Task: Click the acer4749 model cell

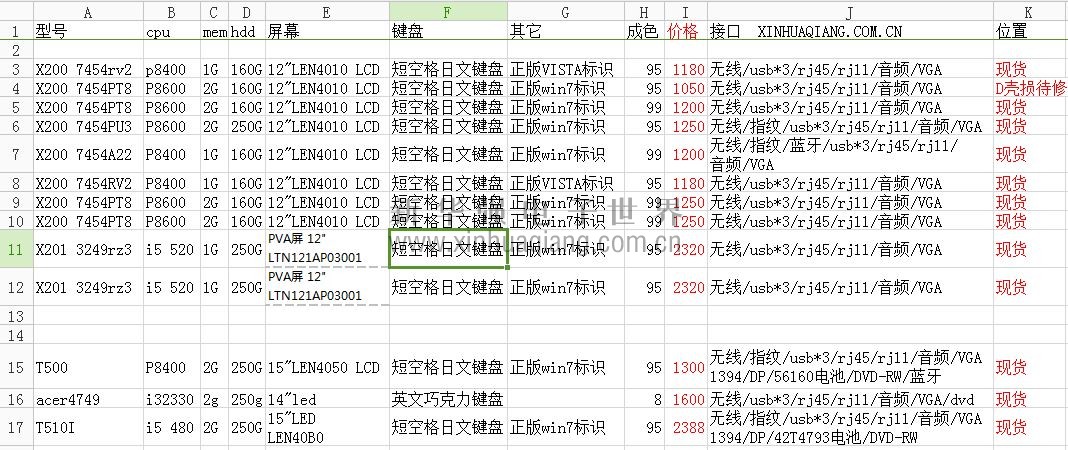Action: click(x=88, y=400)
